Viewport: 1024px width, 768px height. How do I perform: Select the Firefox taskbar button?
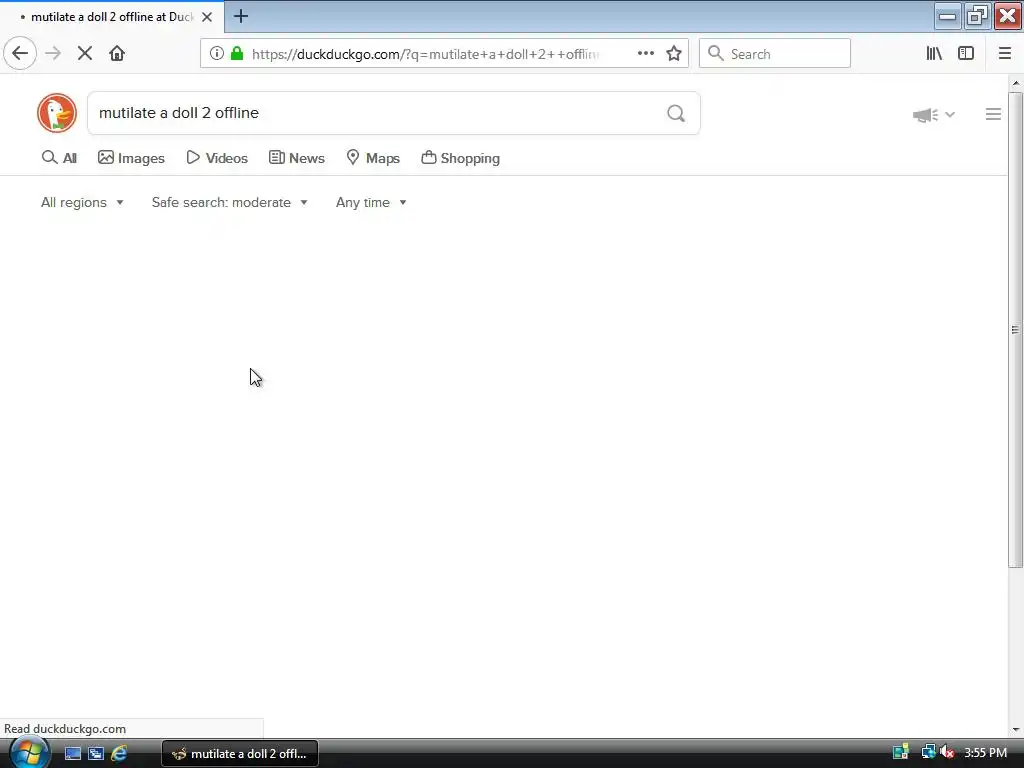click(x=240, y=754)
